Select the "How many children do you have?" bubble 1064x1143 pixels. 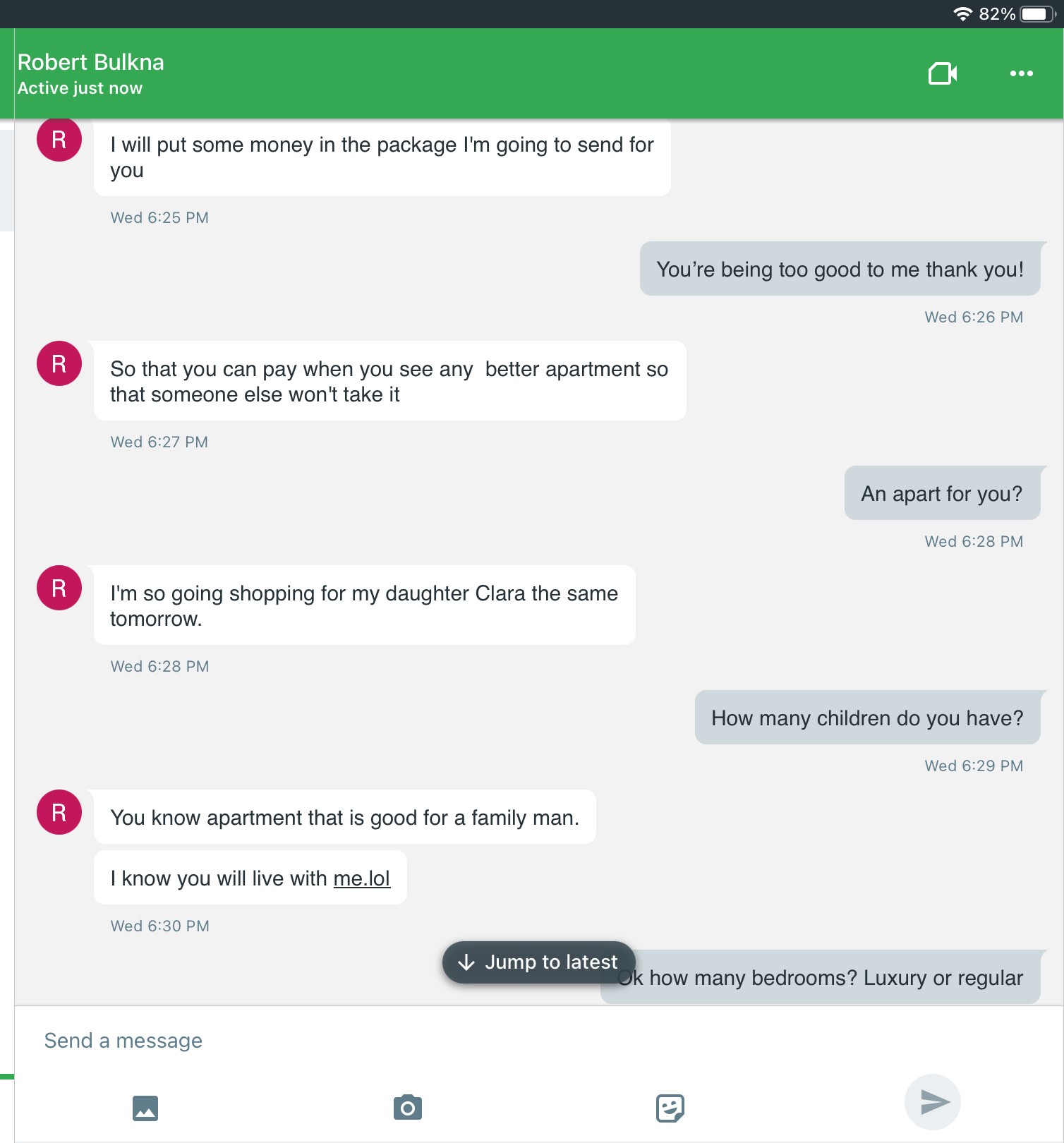click(x=867, y=718)
